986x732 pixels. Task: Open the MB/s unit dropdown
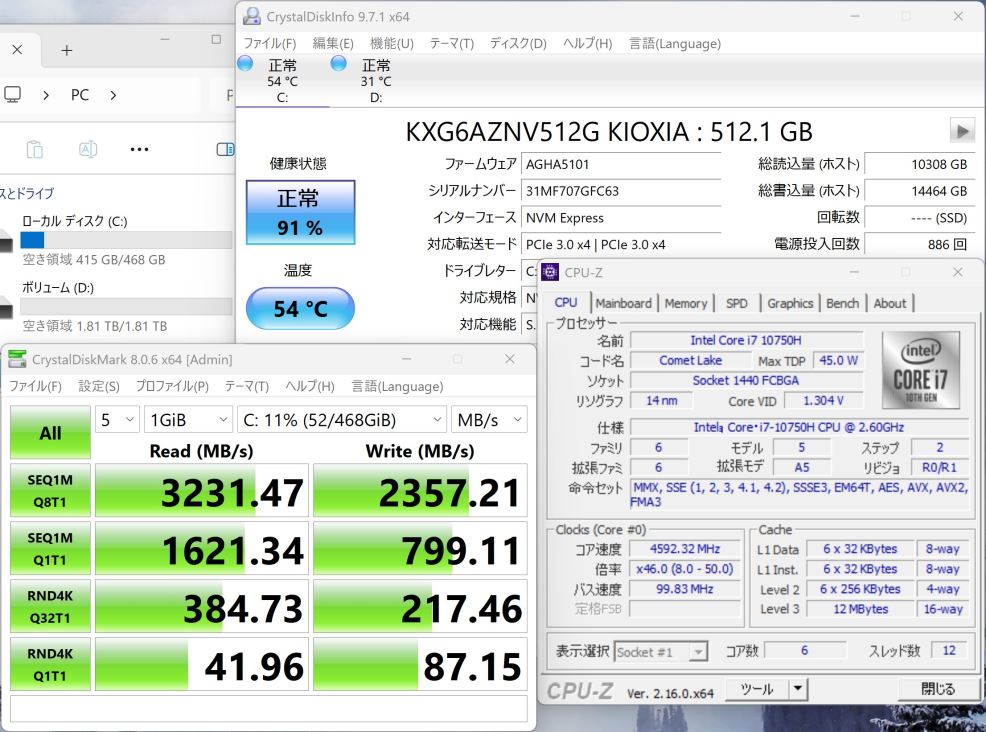point(489,420)
